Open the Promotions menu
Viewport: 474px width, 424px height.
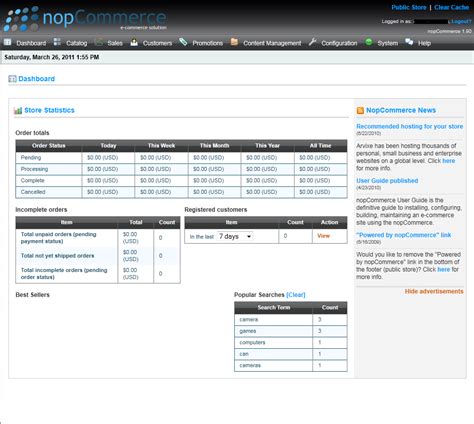click(207, 43)
